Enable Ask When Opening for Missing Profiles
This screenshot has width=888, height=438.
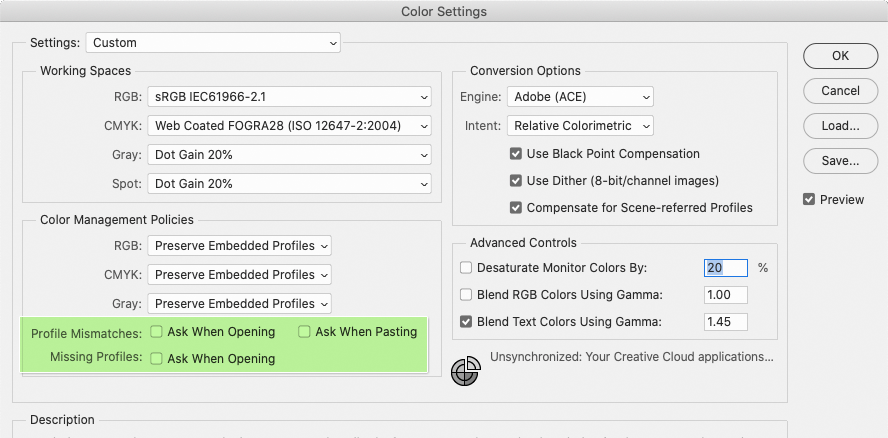(x=157, y=358)
